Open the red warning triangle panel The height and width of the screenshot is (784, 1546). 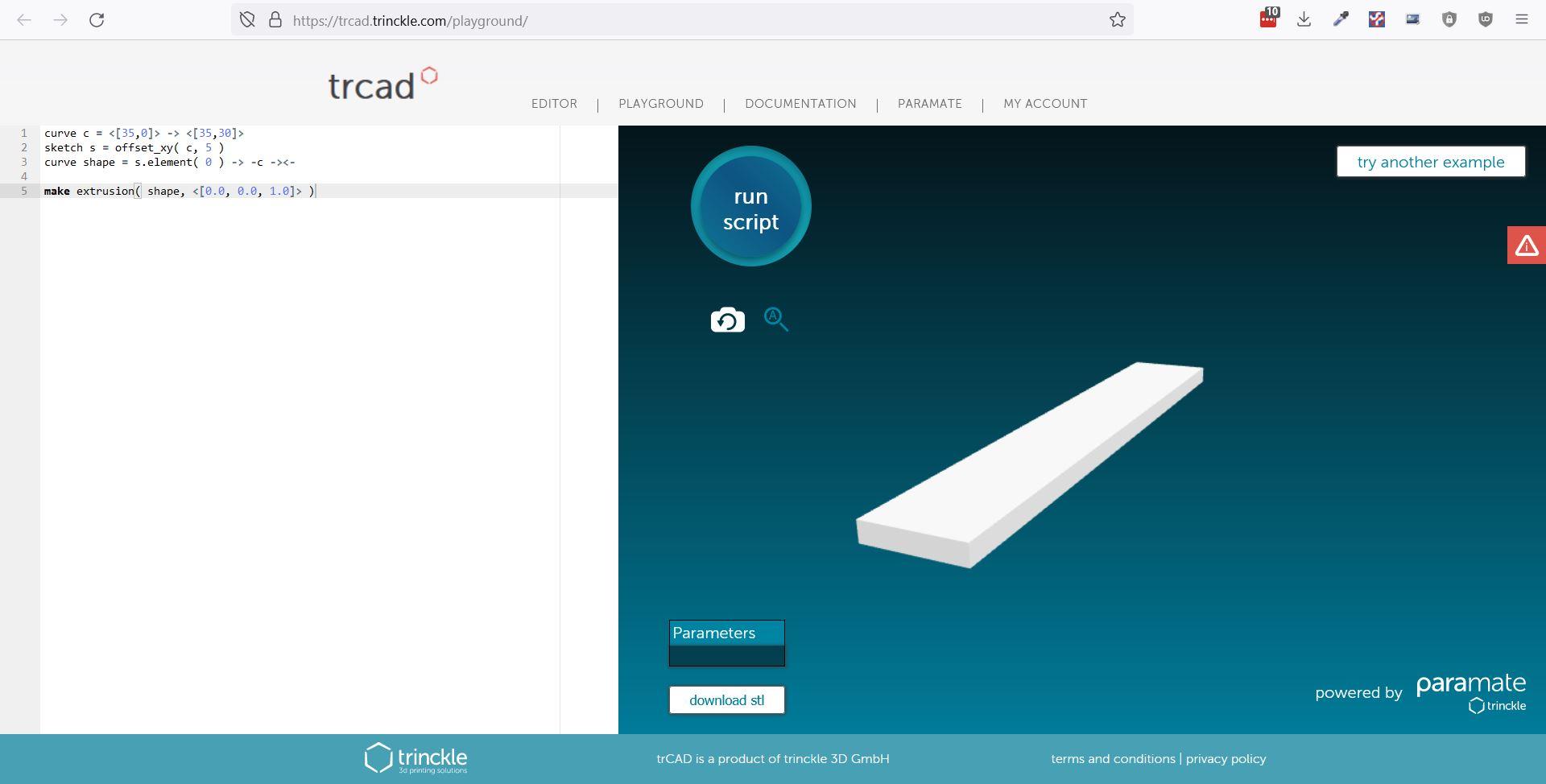pos(1526,246)
